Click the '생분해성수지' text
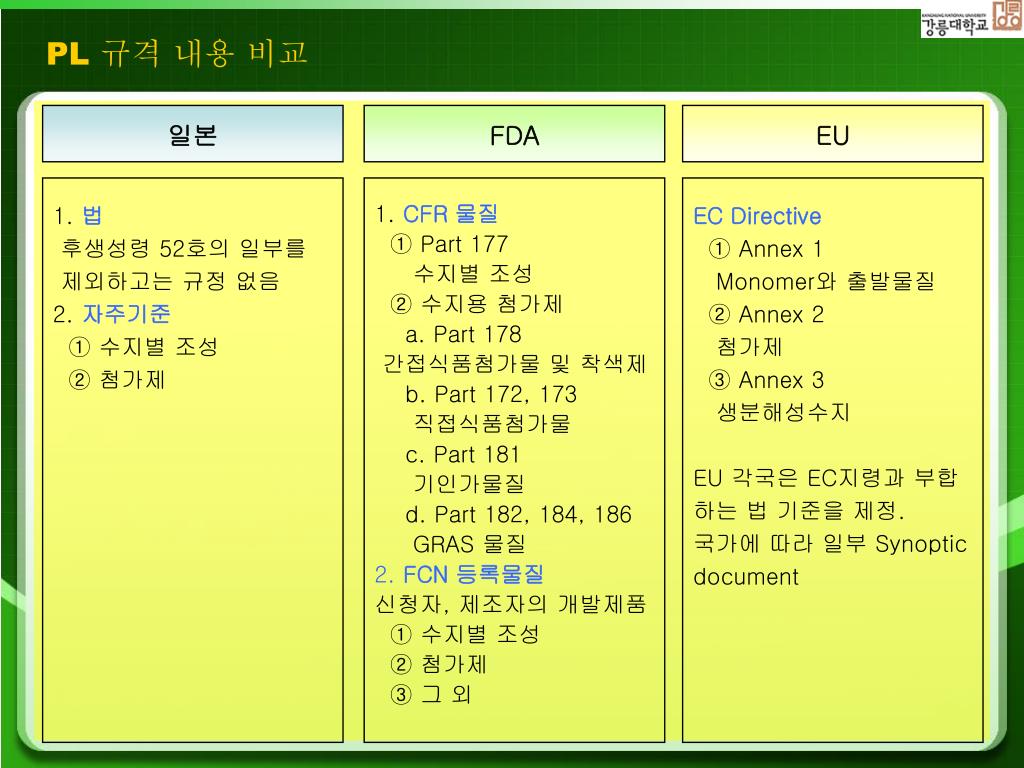 (784, 412)
